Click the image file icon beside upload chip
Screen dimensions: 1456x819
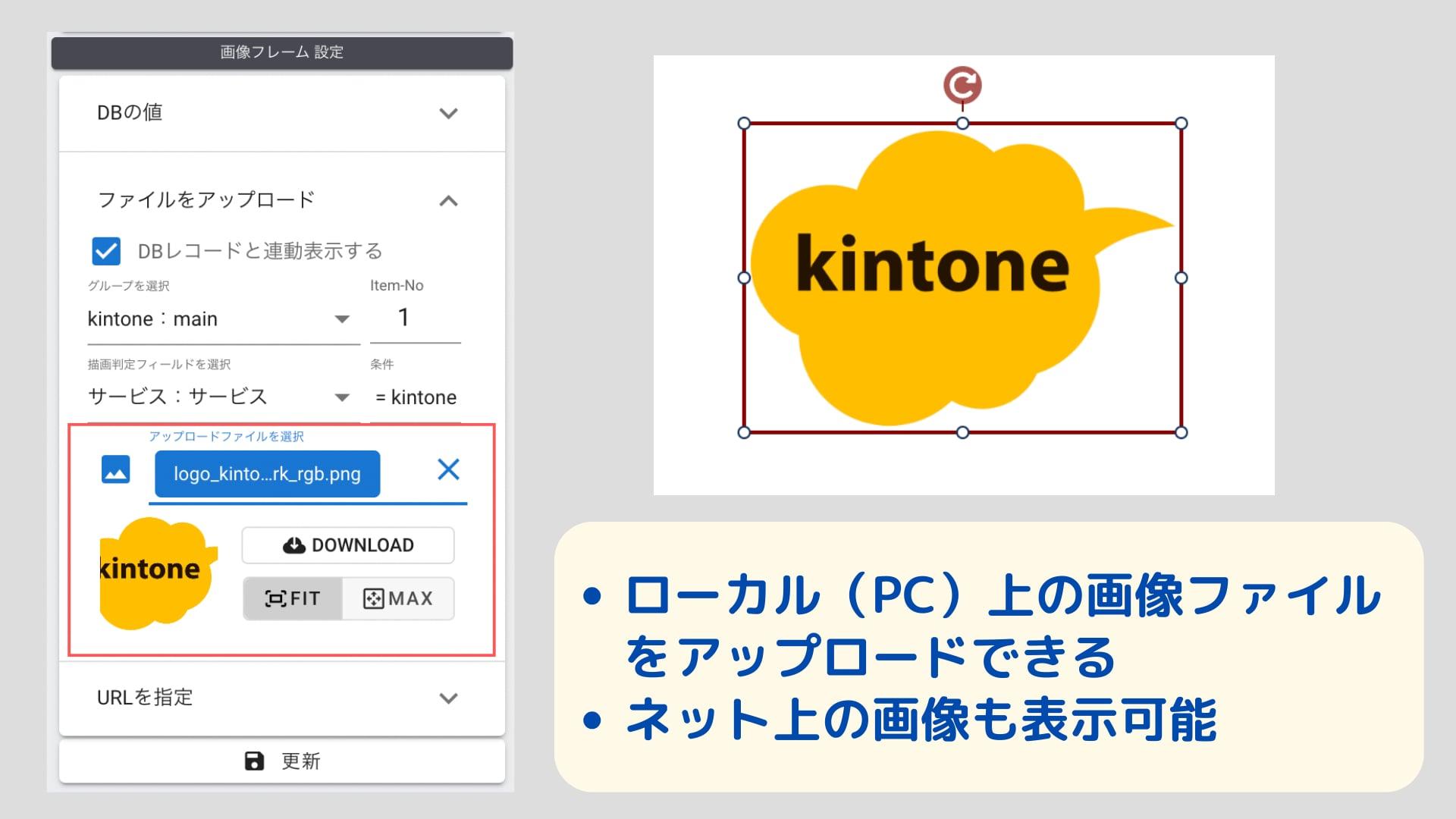(115, 470)
